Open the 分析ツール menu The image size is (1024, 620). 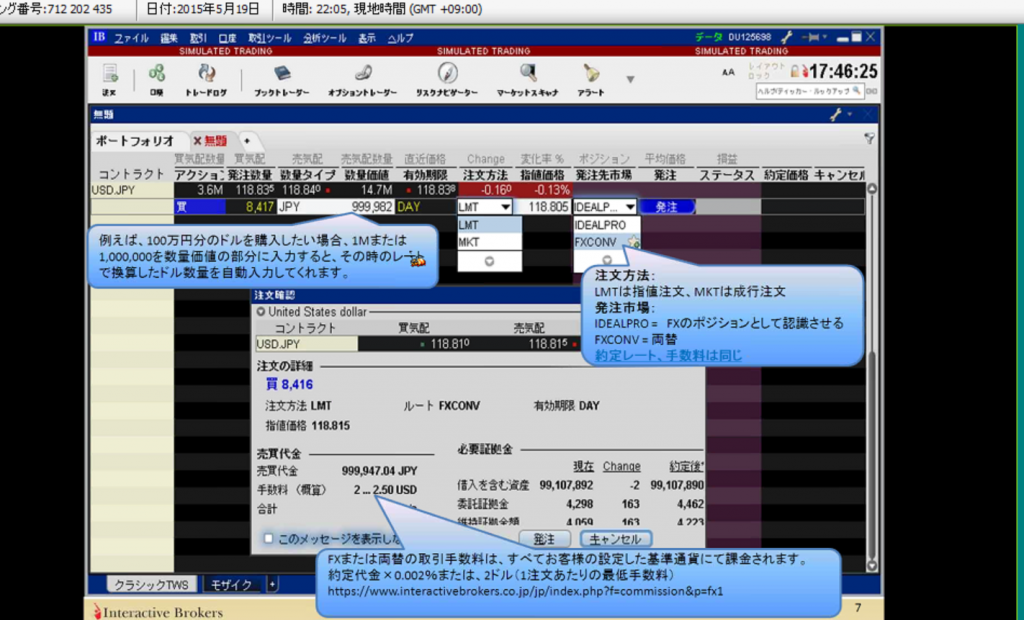(x=325, y=39)
